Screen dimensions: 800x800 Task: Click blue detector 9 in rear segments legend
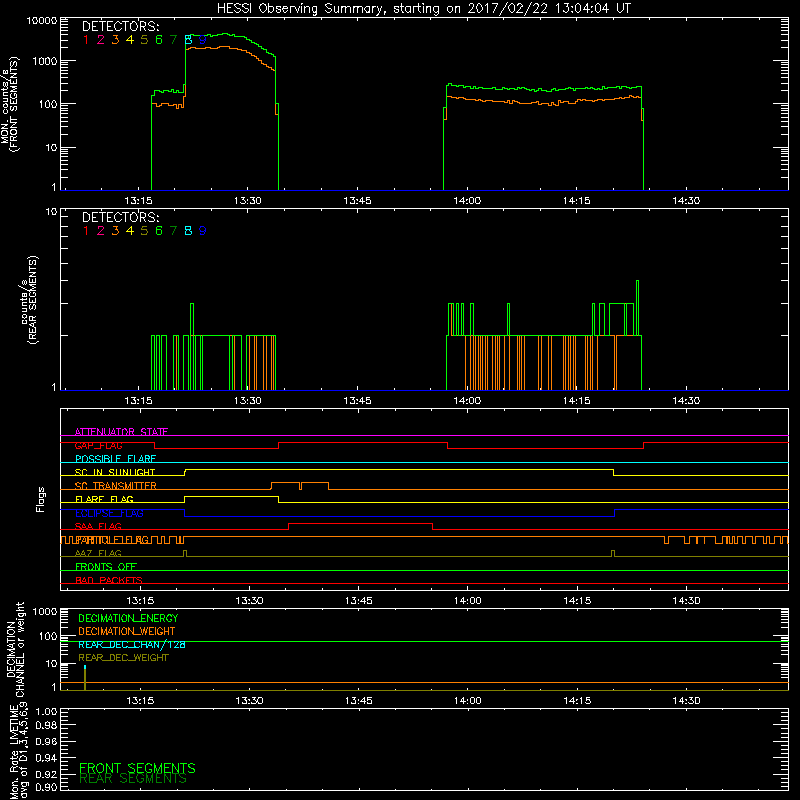203,231
